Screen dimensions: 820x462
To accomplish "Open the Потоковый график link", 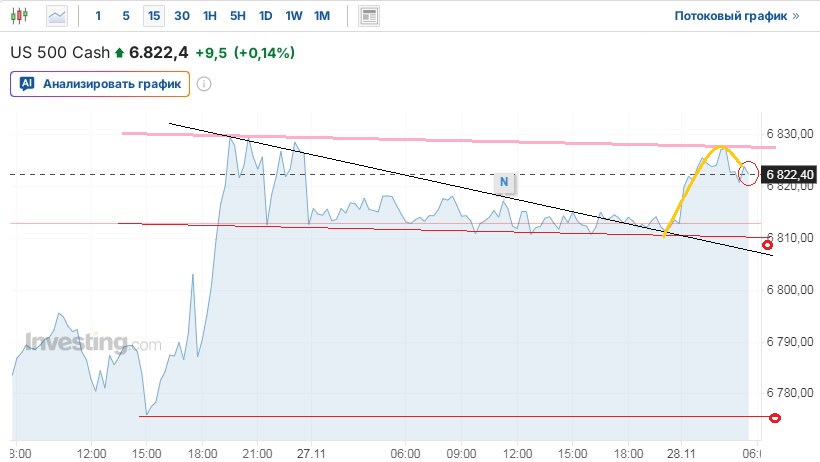I will (730, 16).
